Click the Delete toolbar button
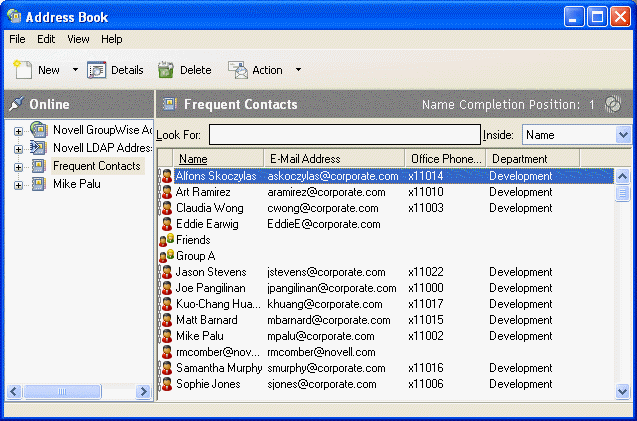637x421 pixels. (x=184, y=70)
